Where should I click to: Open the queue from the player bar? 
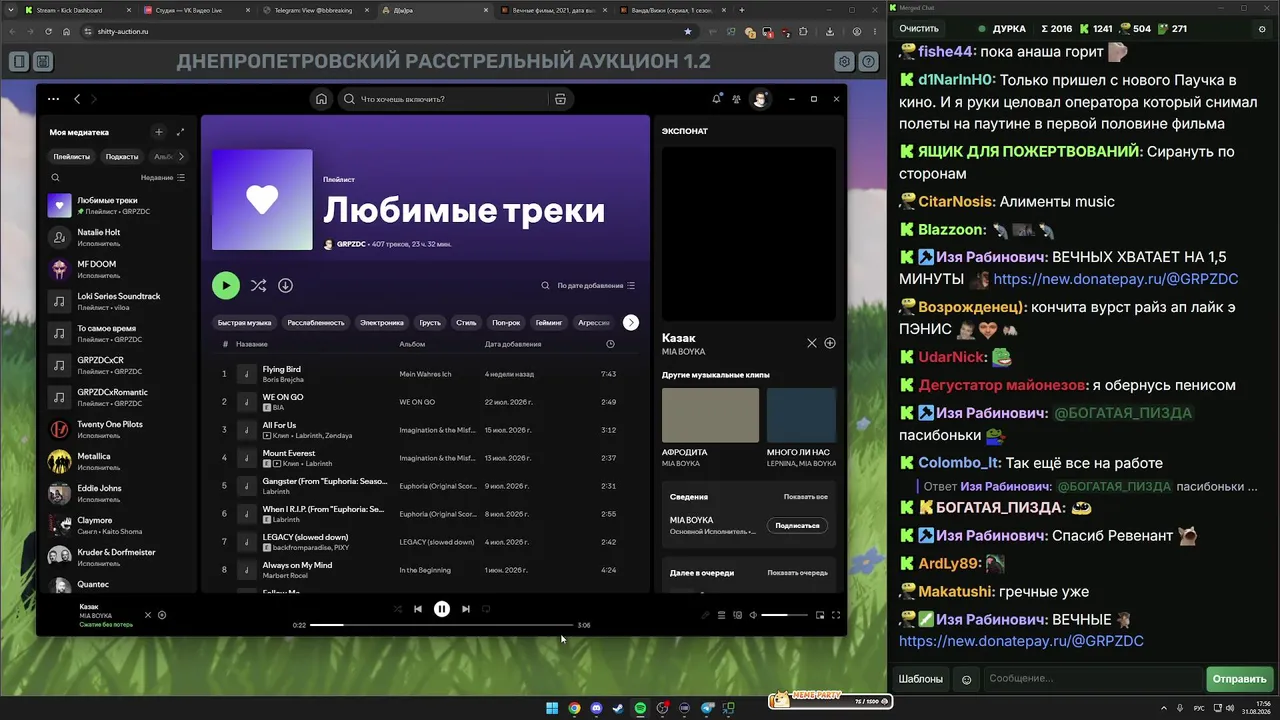(721, 615)
